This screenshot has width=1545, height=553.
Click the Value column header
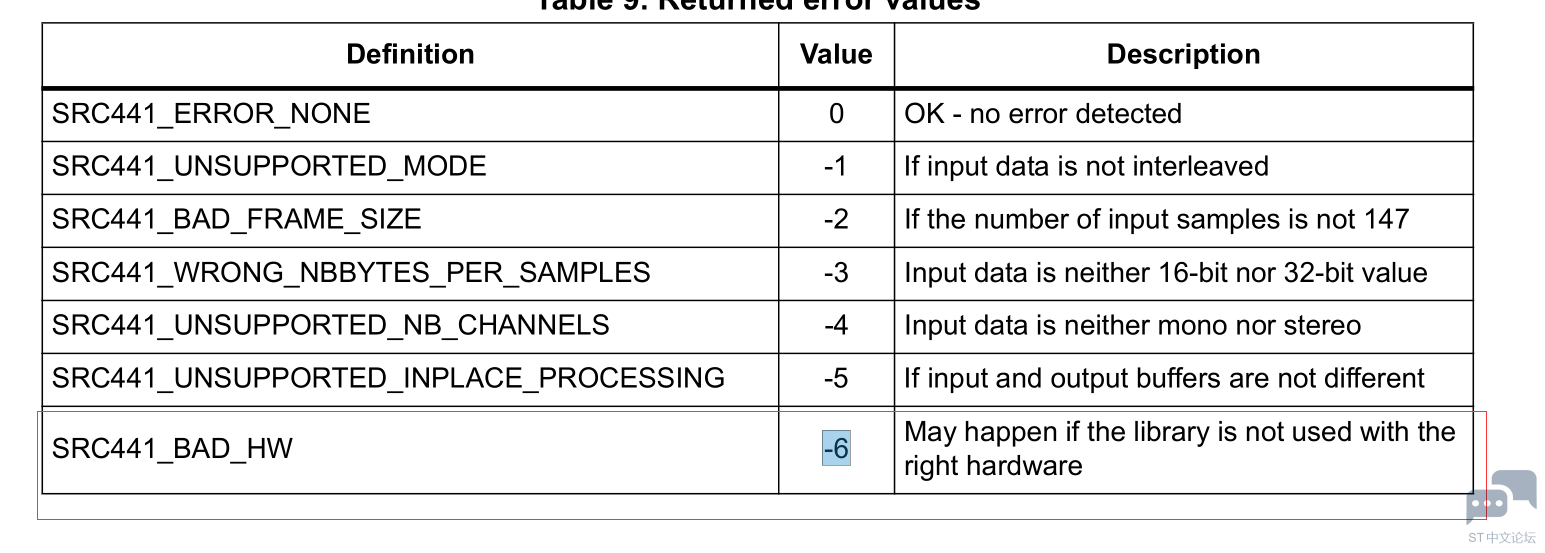[836, 54]
